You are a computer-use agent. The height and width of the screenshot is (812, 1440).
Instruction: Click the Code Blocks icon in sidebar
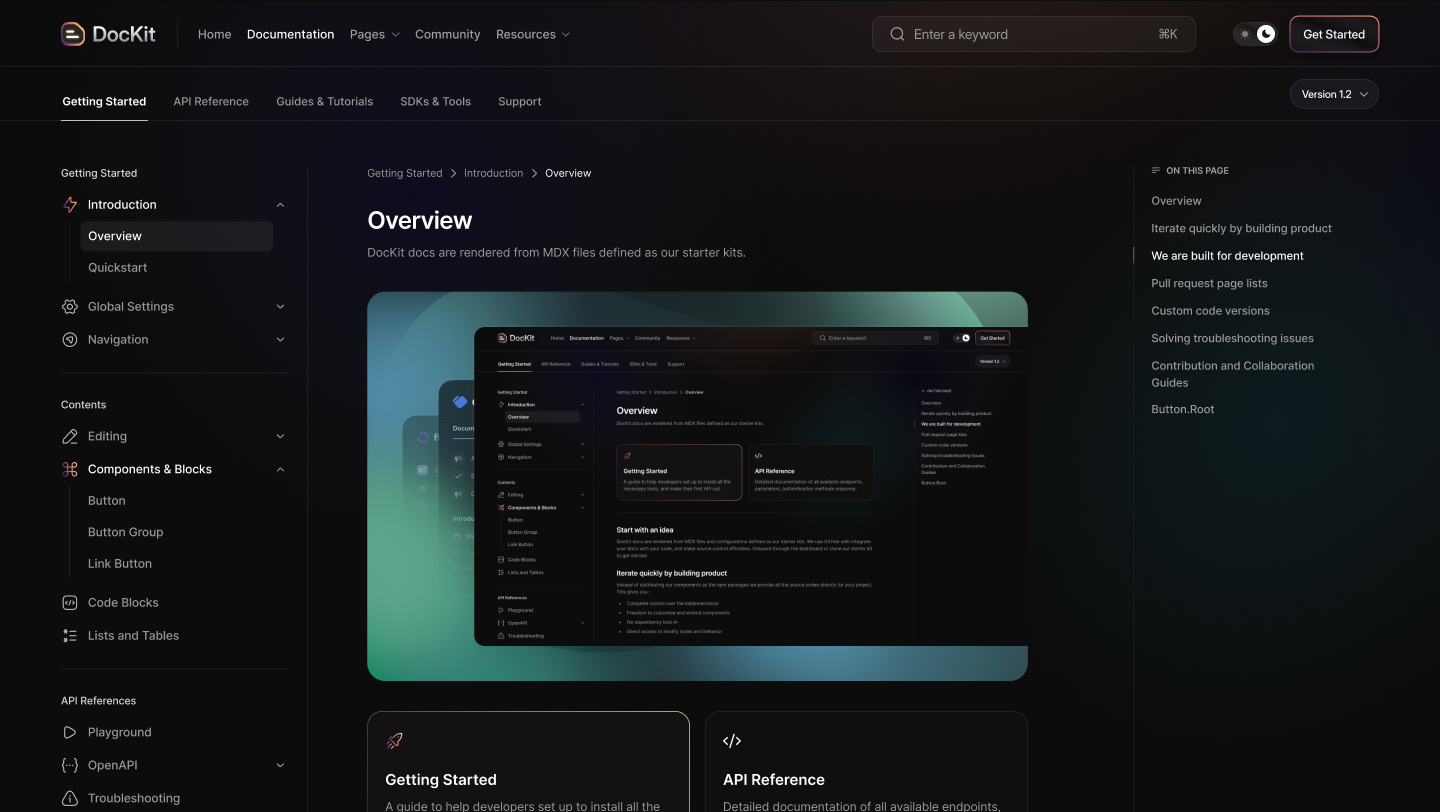69,602
